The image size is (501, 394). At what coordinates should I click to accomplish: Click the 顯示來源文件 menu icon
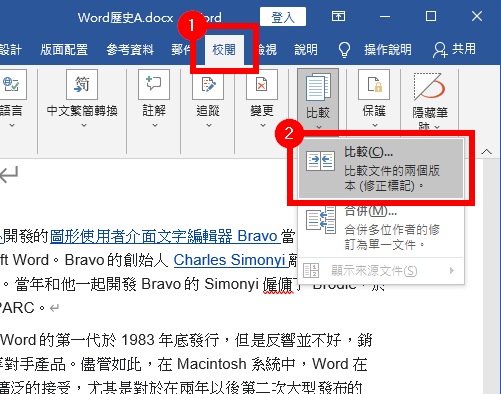coord(311,271)
